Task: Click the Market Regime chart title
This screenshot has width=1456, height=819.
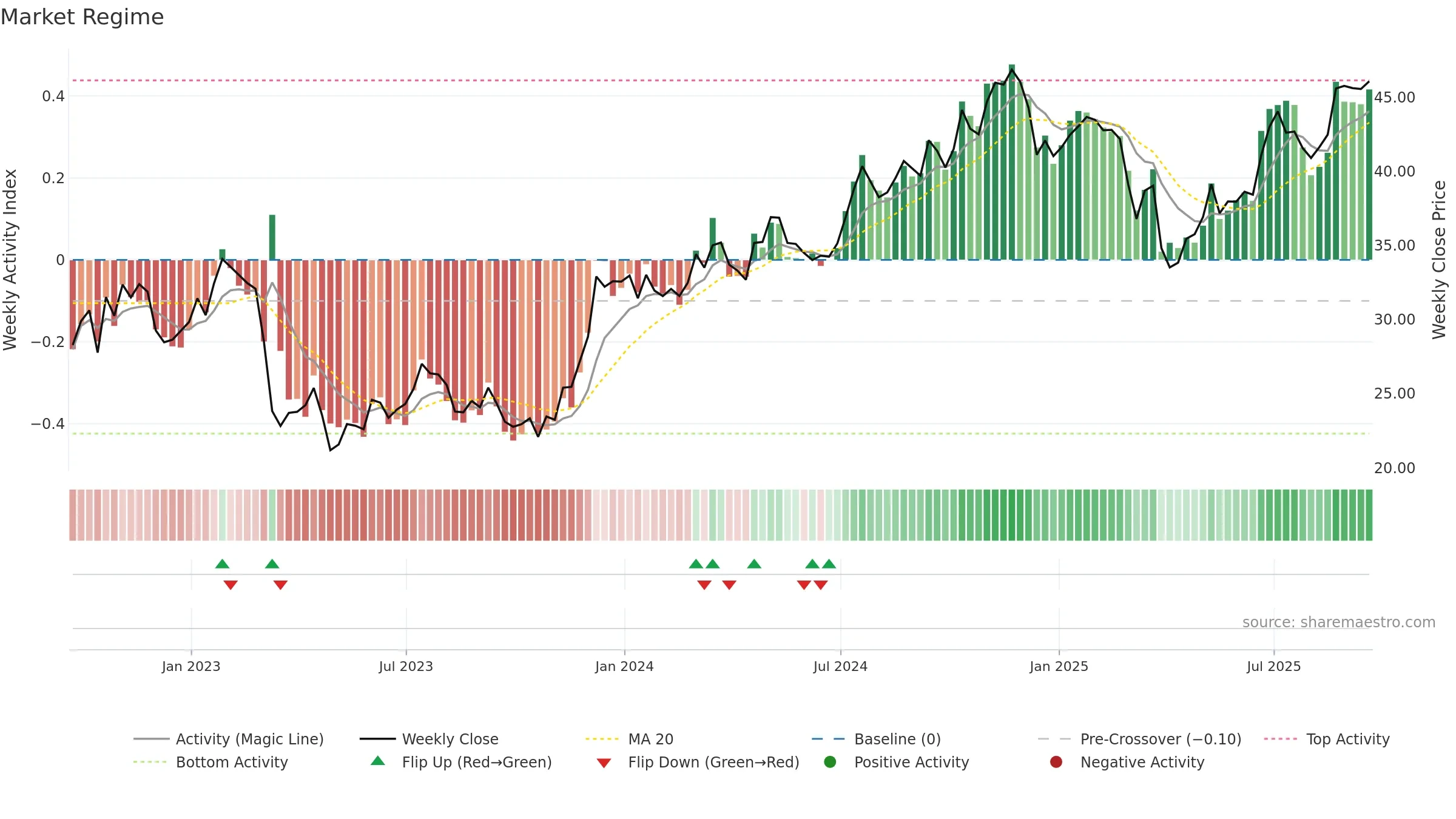Action: (x=82, y=17)
